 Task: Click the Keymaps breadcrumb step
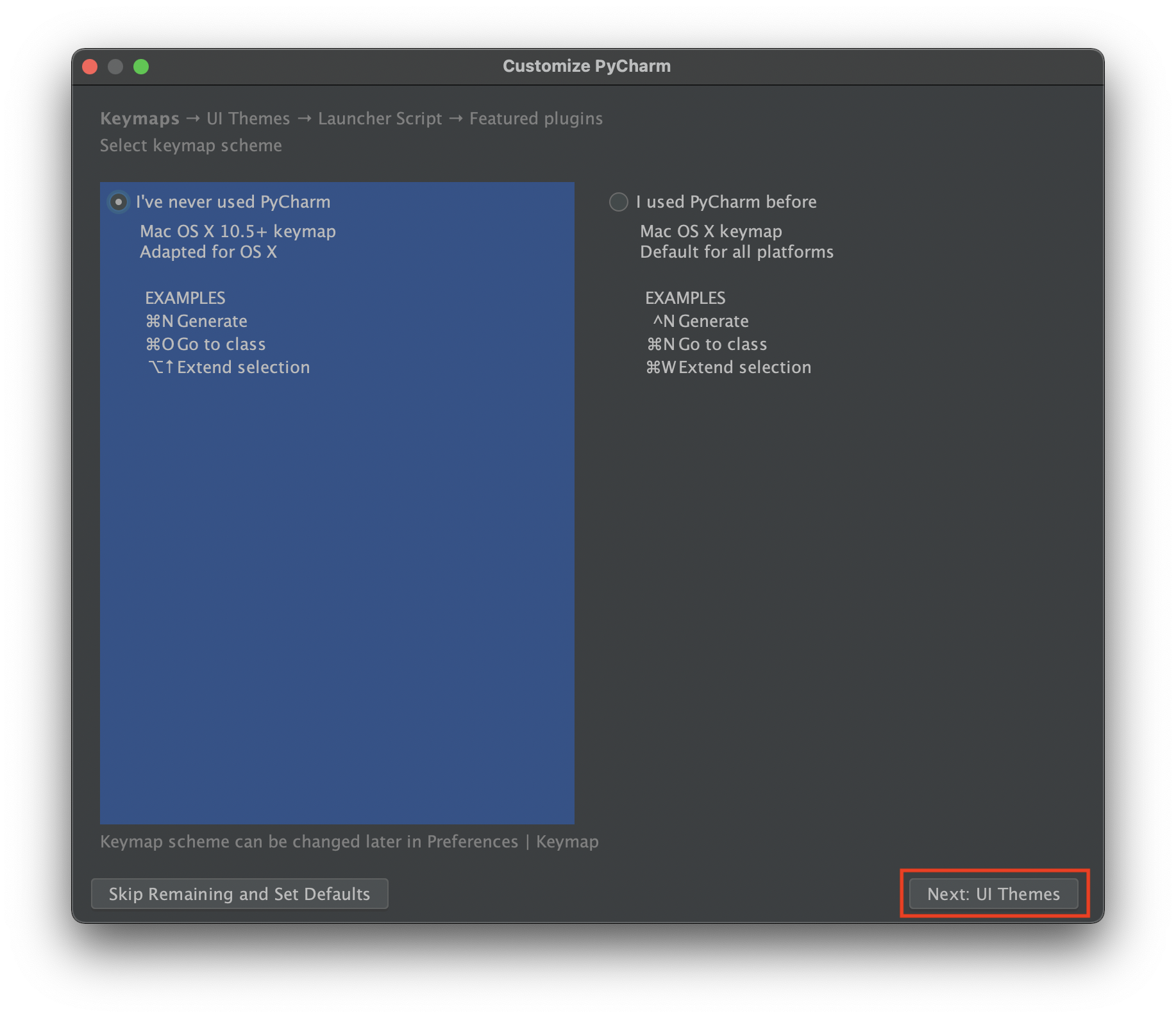(140, 119)
